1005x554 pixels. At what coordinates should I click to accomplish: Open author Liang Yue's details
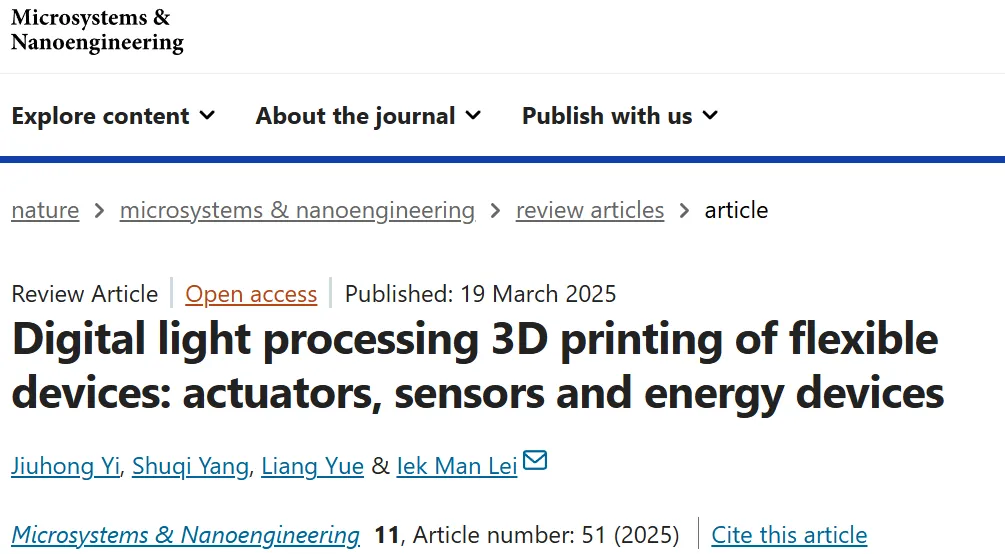[312, 466]
